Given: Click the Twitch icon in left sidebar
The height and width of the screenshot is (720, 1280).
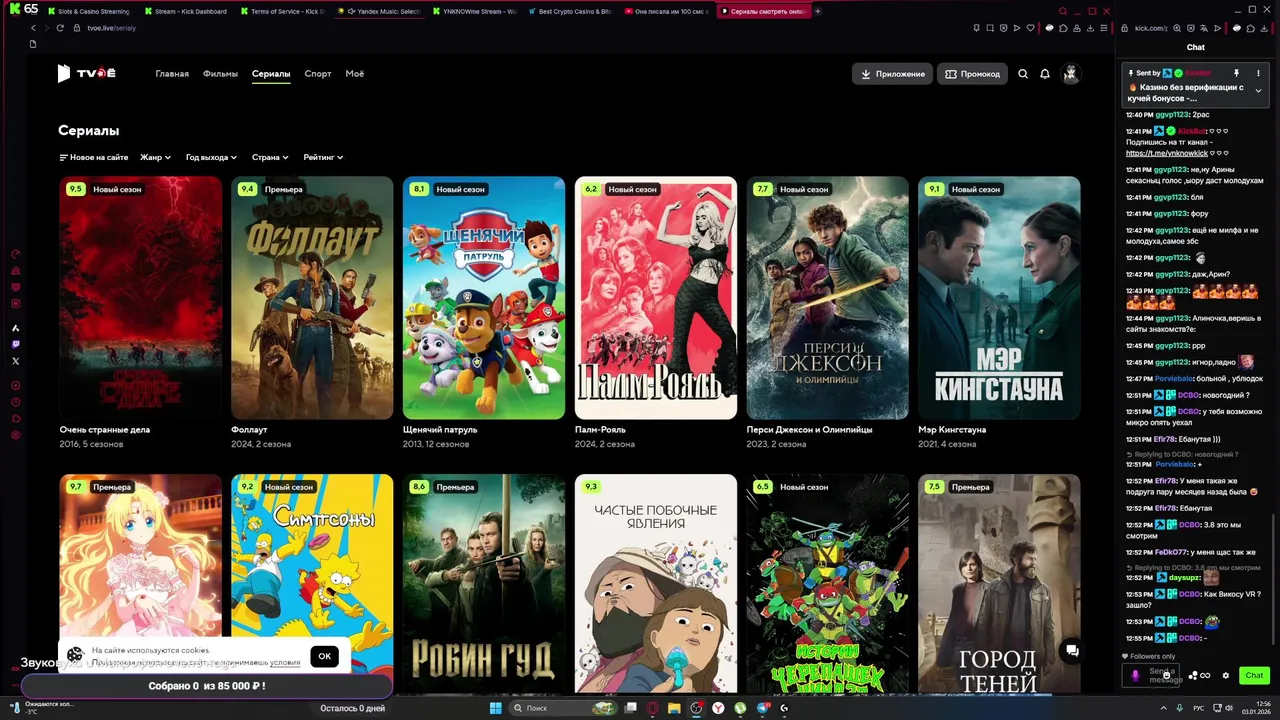Looking at the screenshot, I should pos(15,344).
